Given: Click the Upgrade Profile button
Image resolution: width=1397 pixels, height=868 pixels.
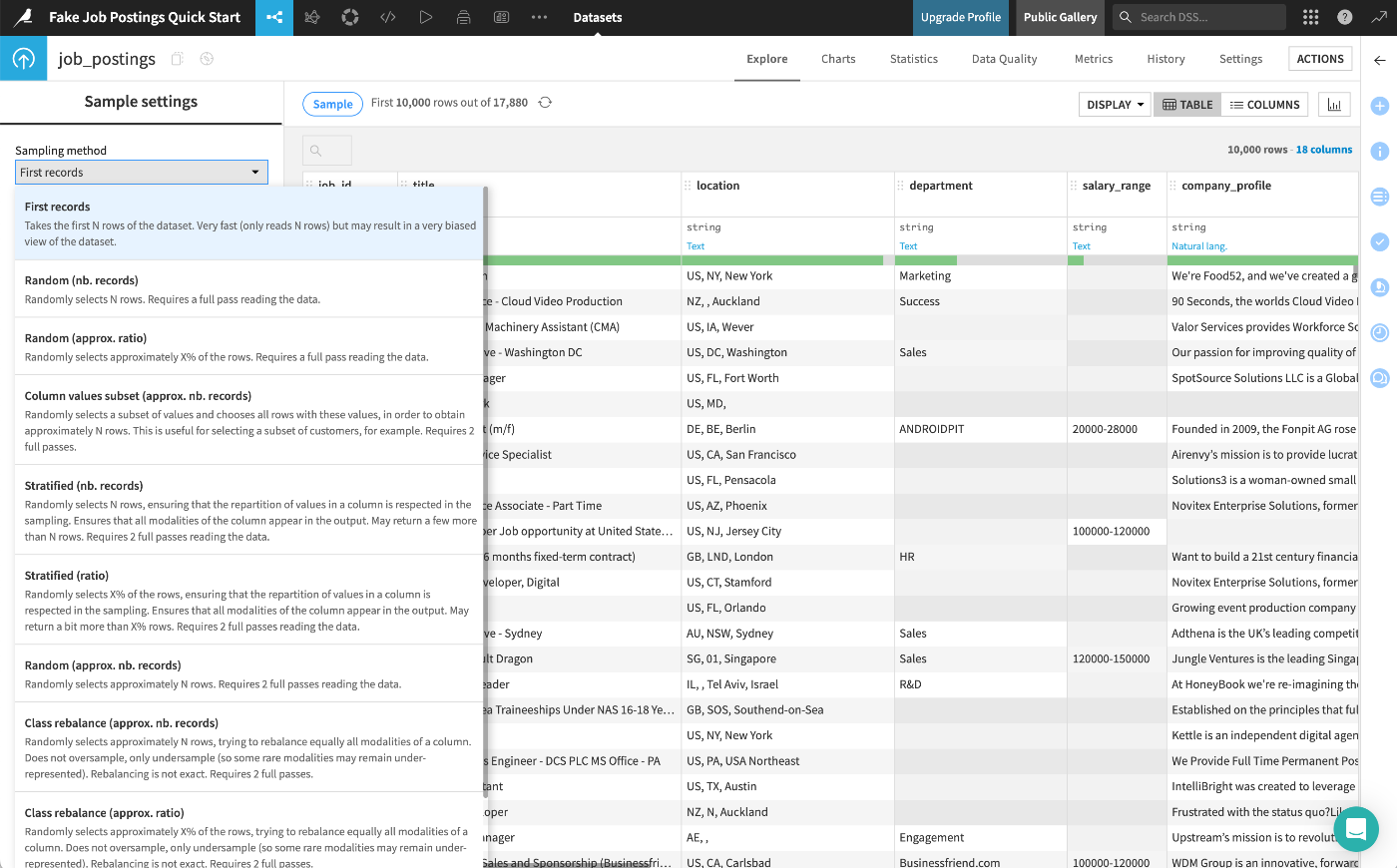Looking at the screenshot, I should click(961, 17).
